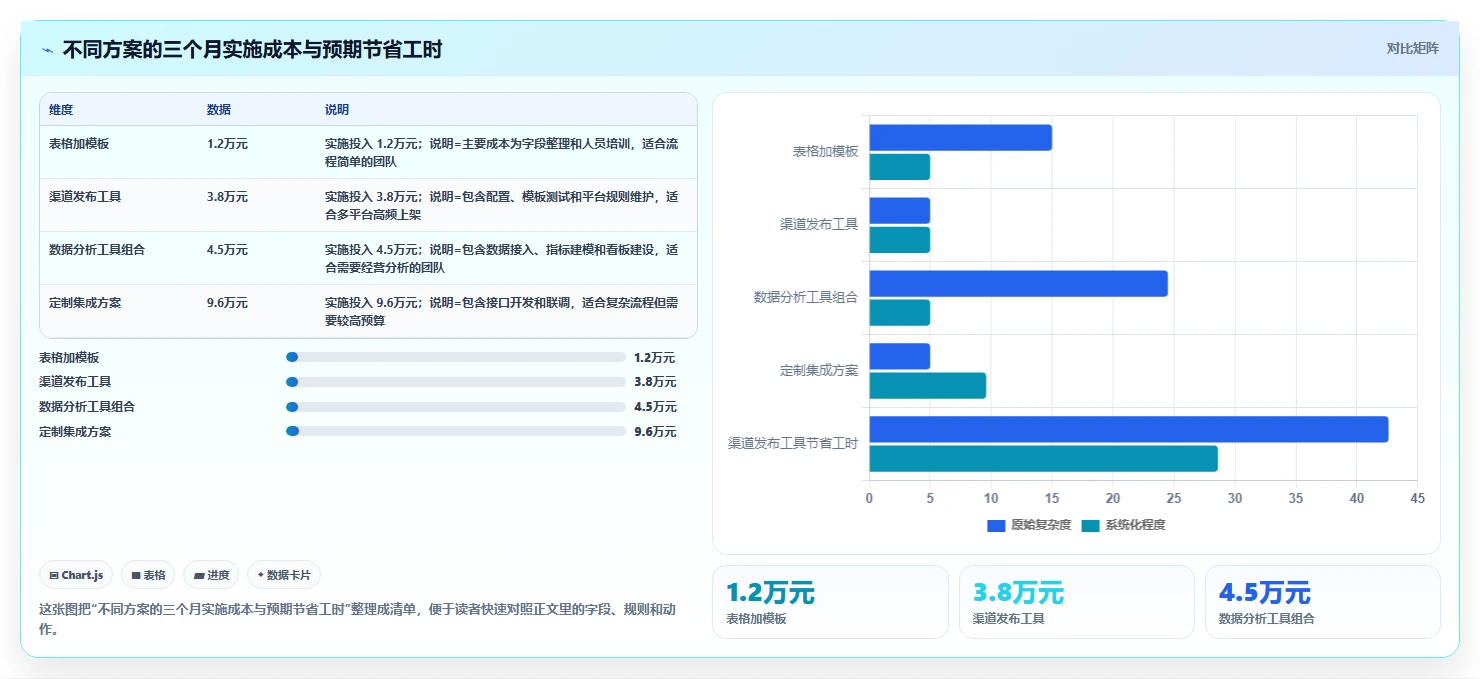Viewport: 1480px width, 679px height.
Task: Click the 1.2万元 table cell
Action: (x=227, y=144)
